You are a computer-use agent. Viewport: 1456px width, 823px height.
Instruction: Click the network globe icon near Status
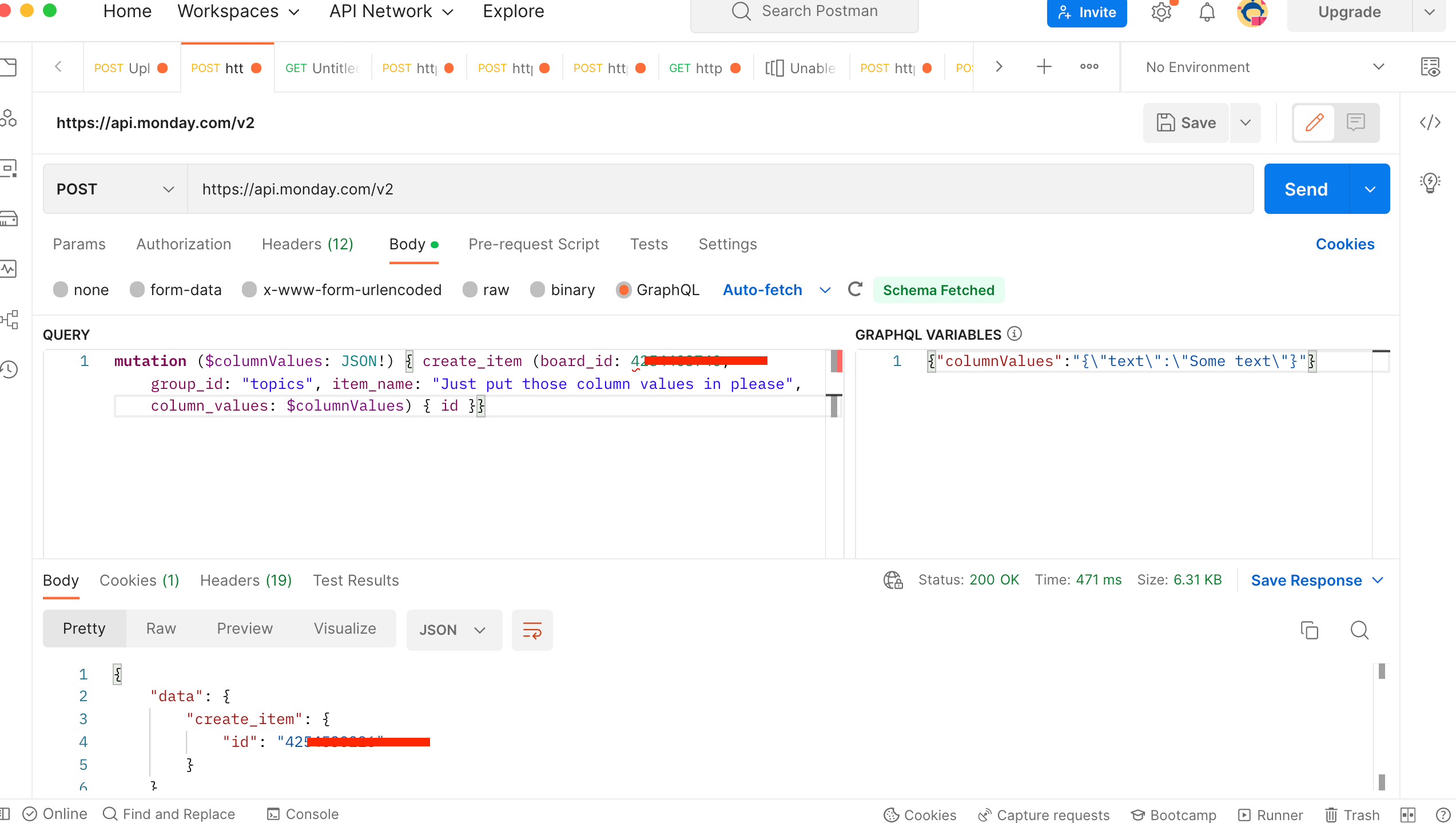893,580
